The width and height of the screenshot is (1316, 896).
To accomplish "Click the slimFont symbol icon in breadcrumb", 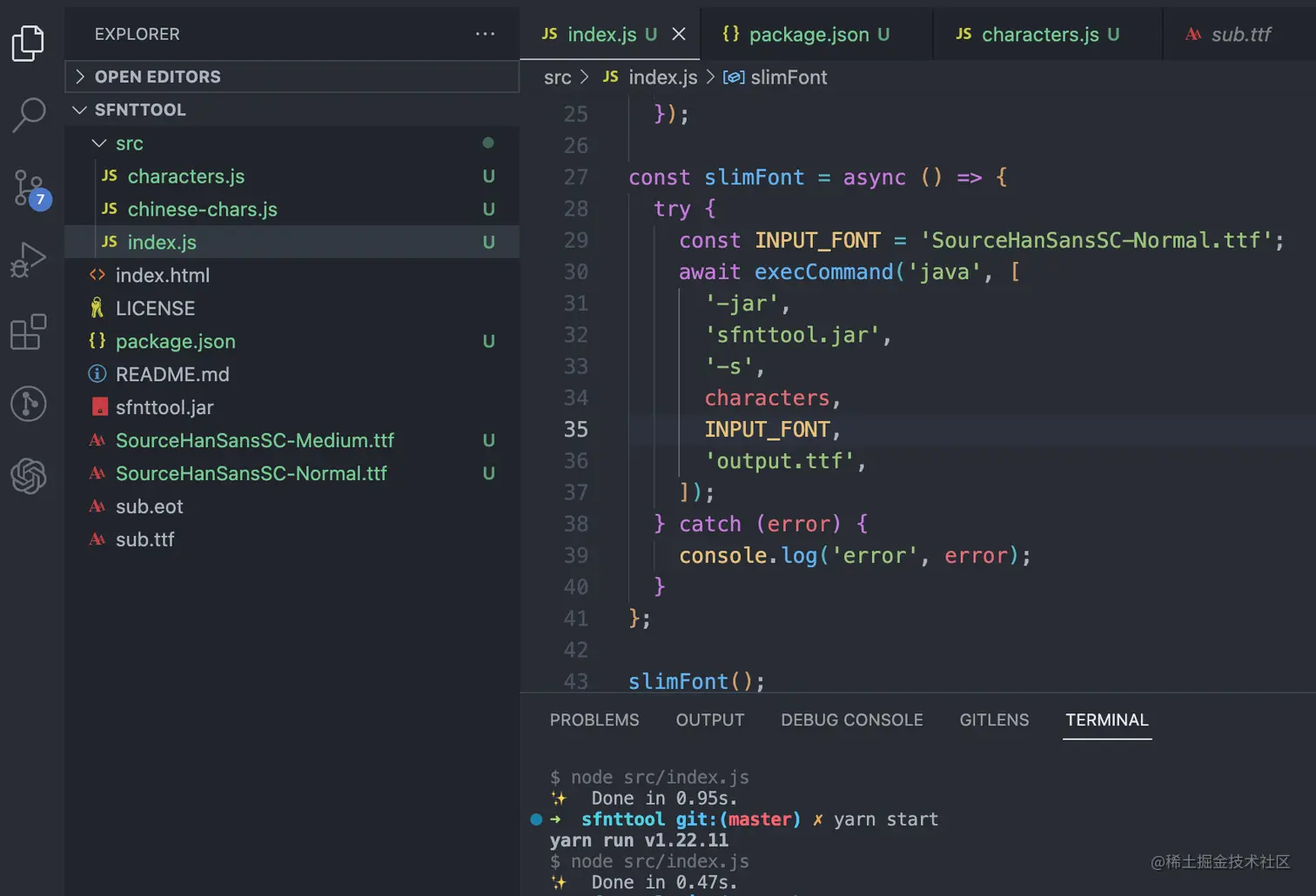I will (734, 77).
